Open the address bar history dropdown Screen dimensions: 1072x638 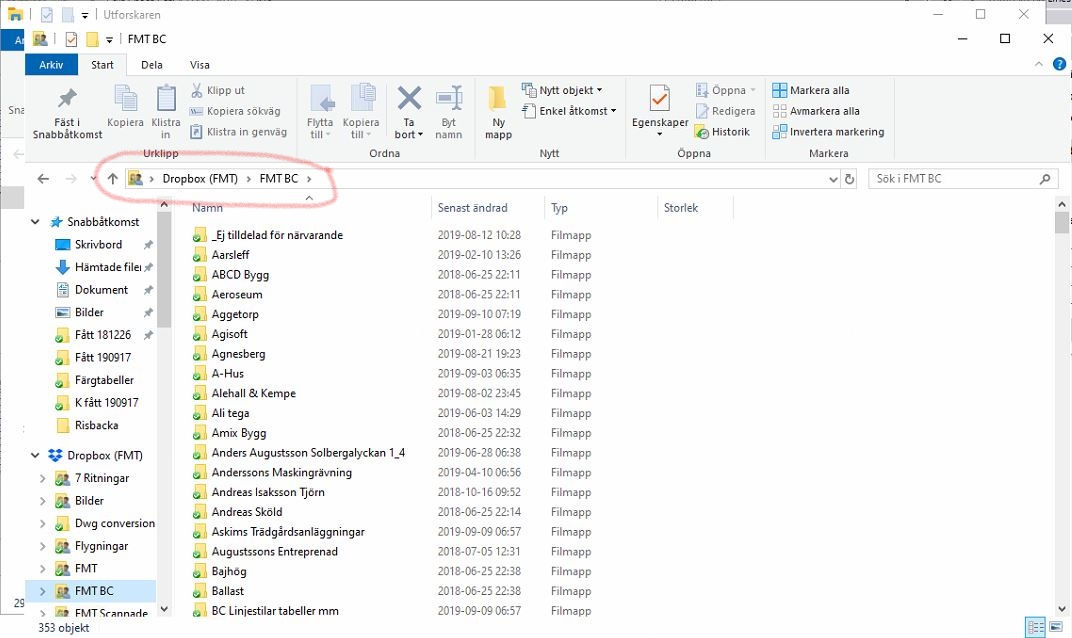coord(833,179)
